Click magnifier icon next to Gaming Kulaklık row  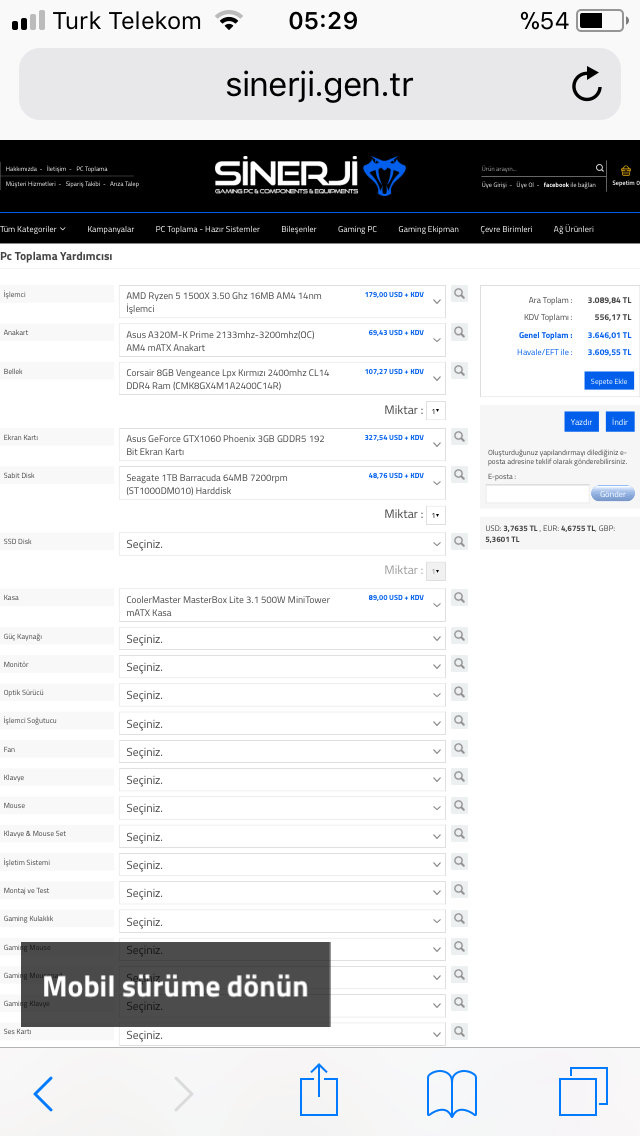coord(460,918)
